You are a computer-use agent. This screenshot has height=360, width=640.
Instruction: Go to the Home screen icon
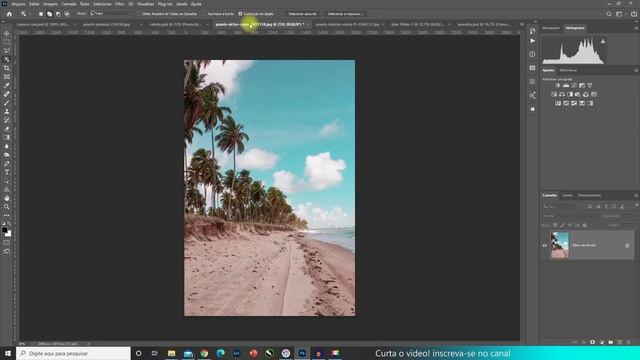(9, 13)
